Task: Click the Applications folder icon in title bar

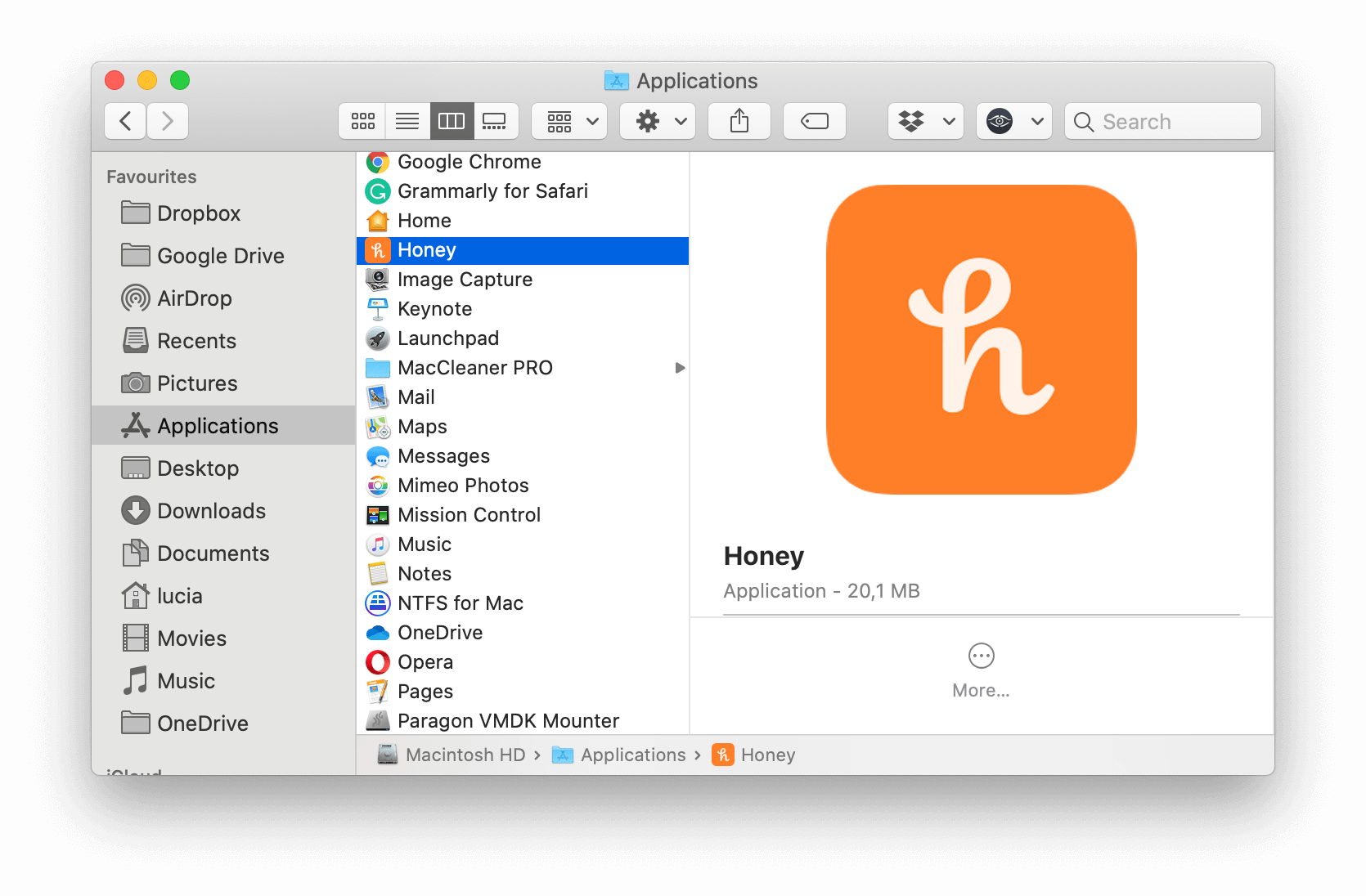Action: click(x=616, y=80)
